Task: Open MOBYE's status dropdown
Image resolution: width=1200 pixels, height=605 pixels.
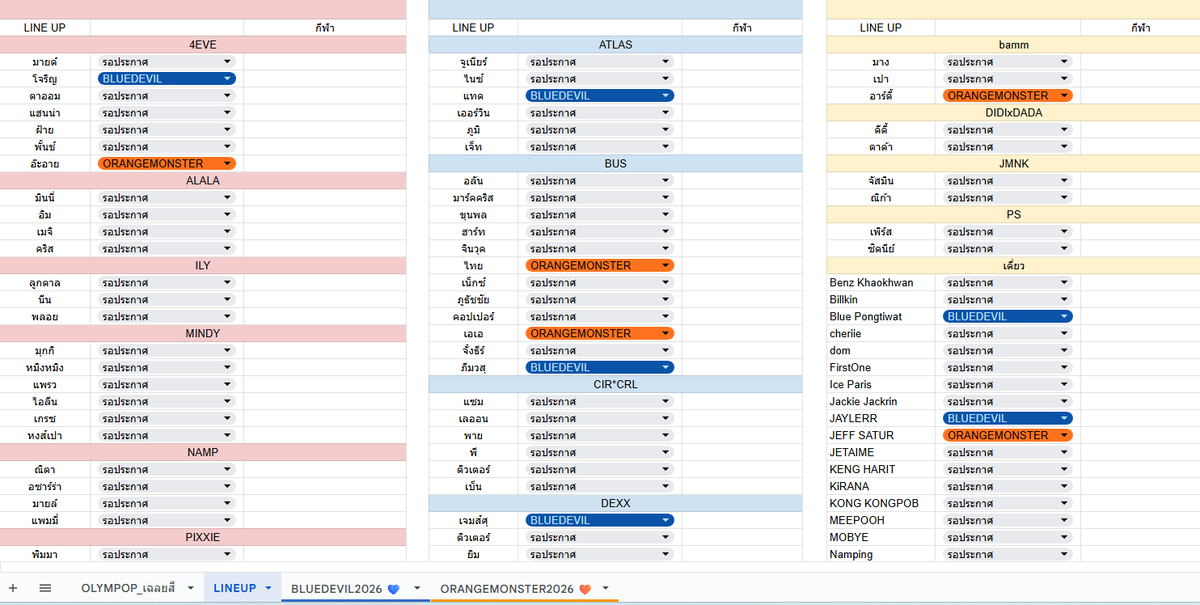Action: tap(1007, 537)
